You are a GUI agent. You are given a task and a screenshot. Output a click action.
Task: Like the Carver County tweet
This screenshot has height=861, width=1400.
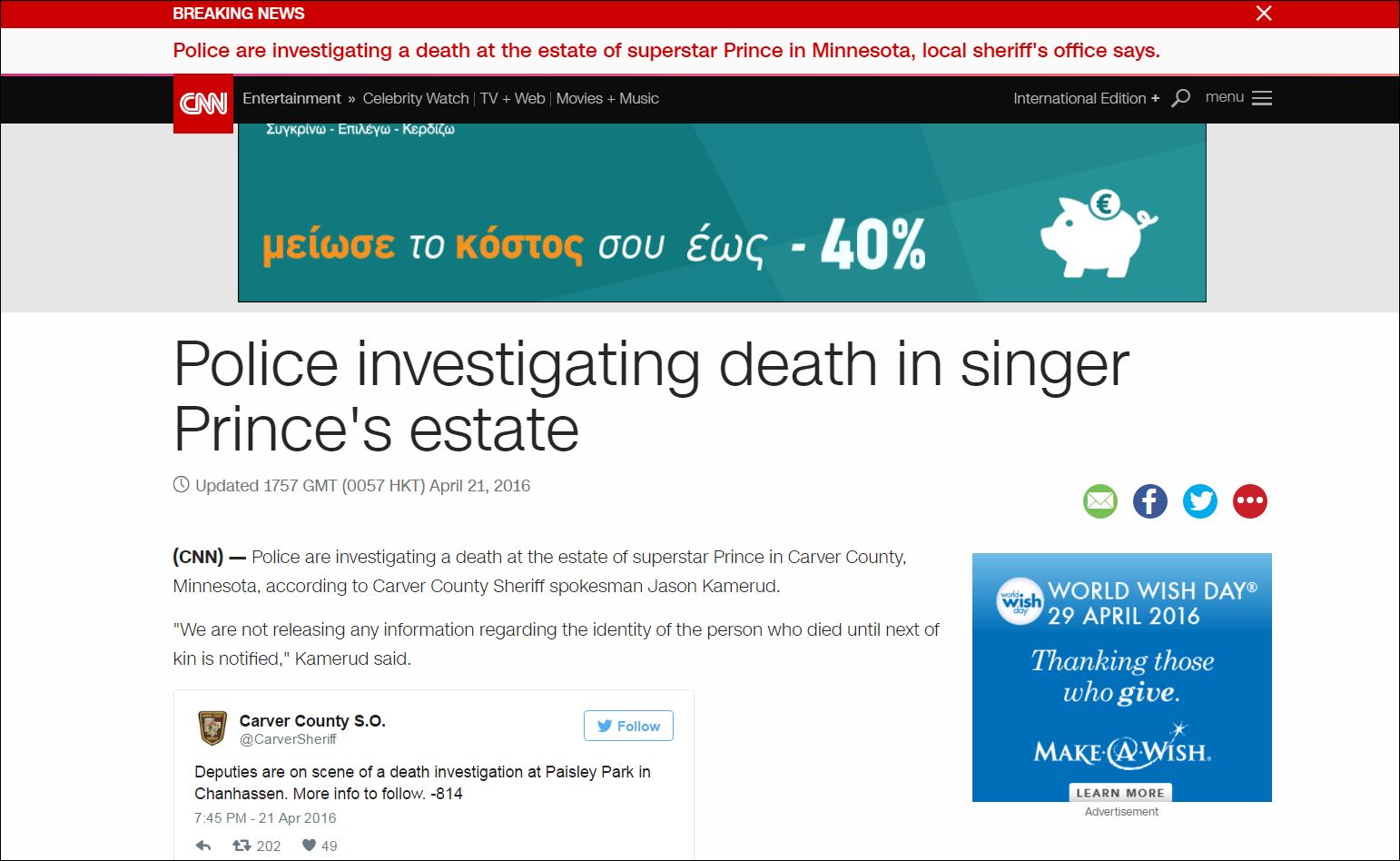pyautogui.click(x=309, y=846)
